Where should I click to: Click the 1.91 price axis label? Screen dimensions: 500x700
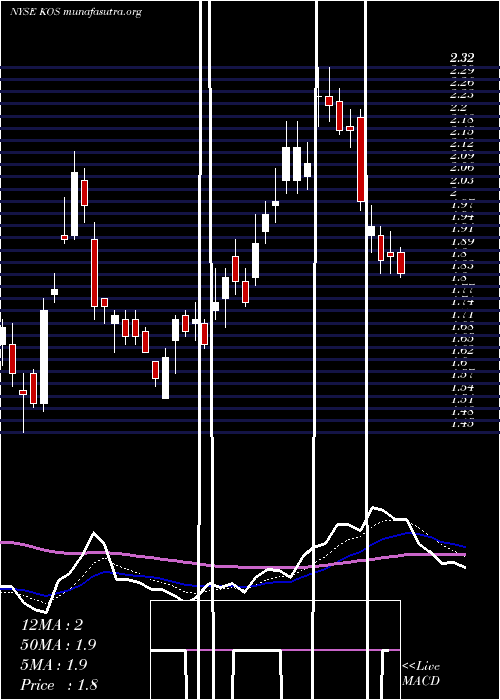point(462,229)
